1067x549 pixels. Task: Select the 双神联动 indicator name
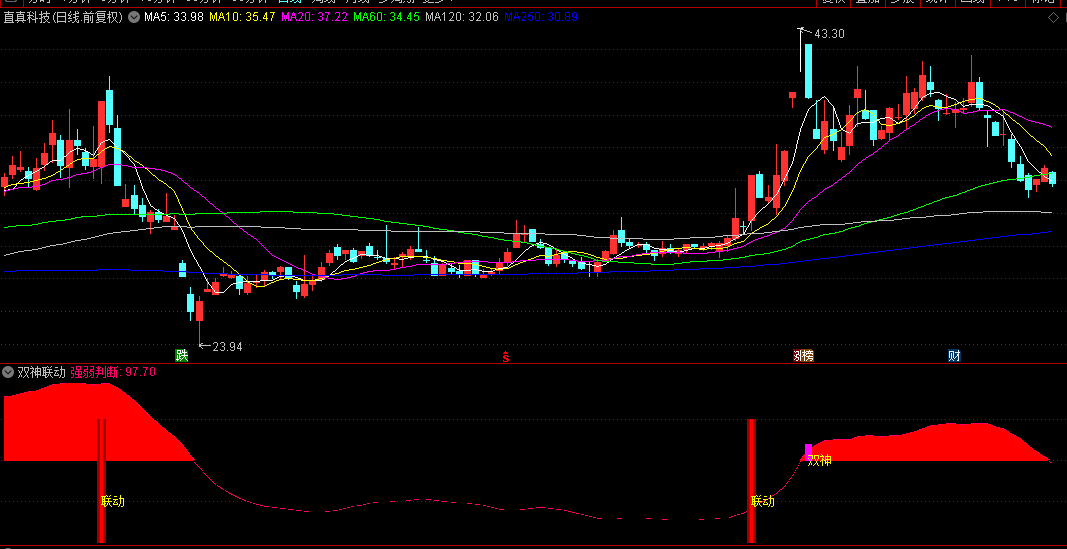click(42, 372)
